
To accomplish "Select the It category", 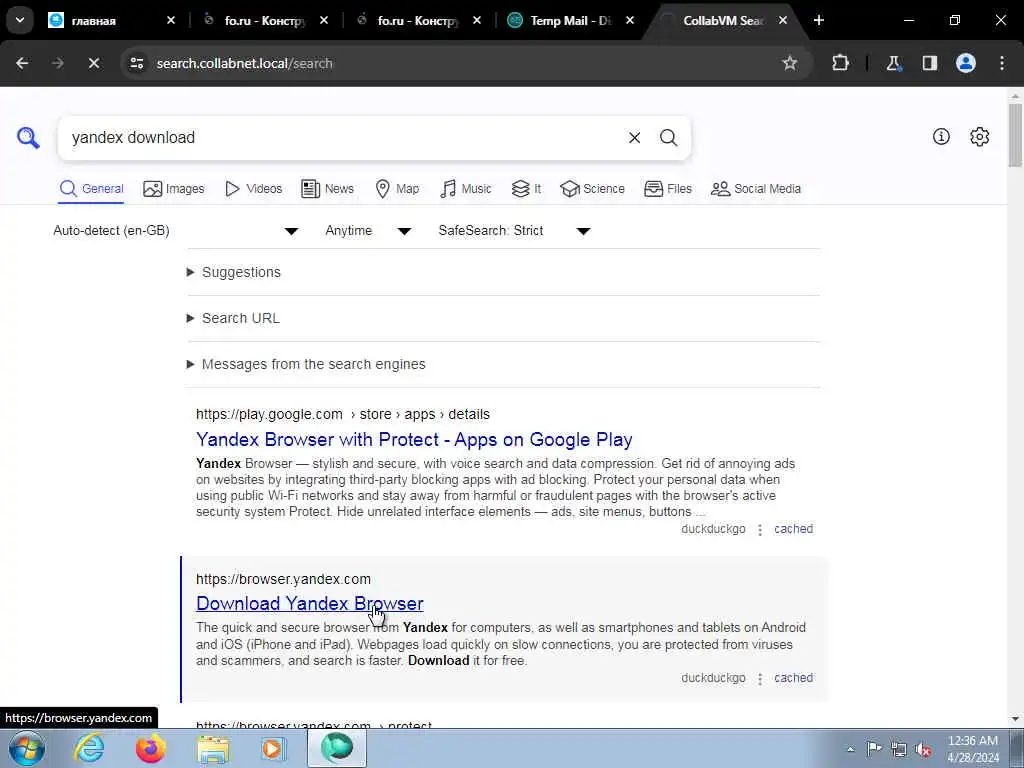I will (x=526, y=189).
